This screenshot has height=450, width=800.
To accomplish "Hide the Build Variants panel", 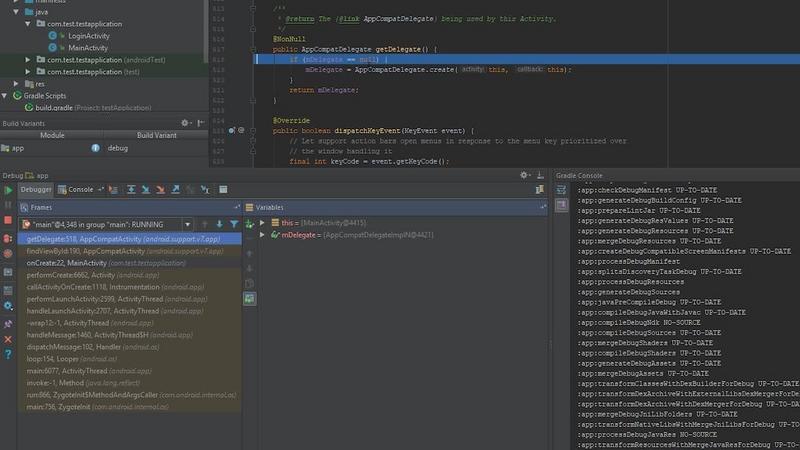I will (x=201, y=123).
